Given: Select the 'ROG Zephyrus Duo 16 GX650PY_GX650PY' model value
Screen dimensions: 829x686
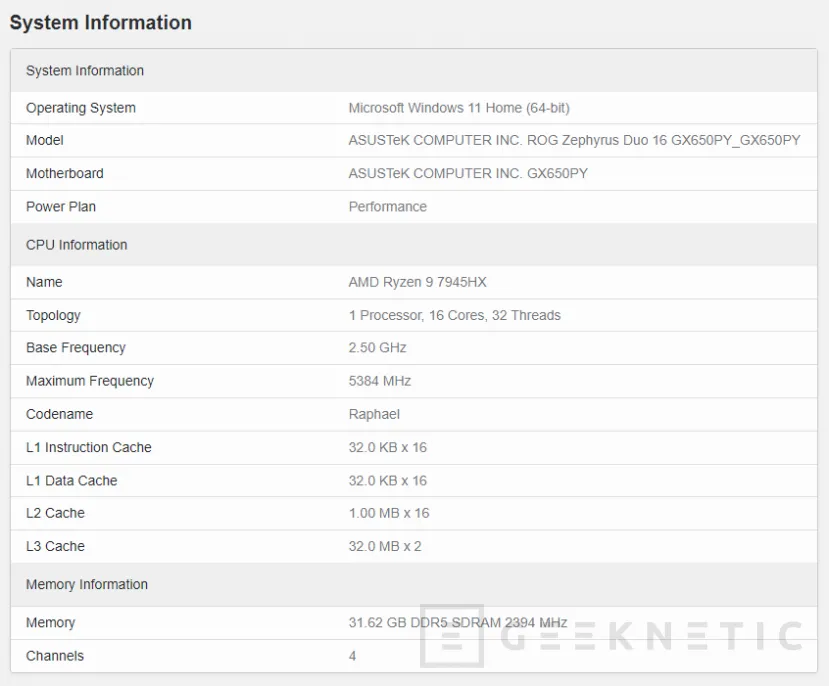Looking at the screenshot, I should (x=664, y=140).
